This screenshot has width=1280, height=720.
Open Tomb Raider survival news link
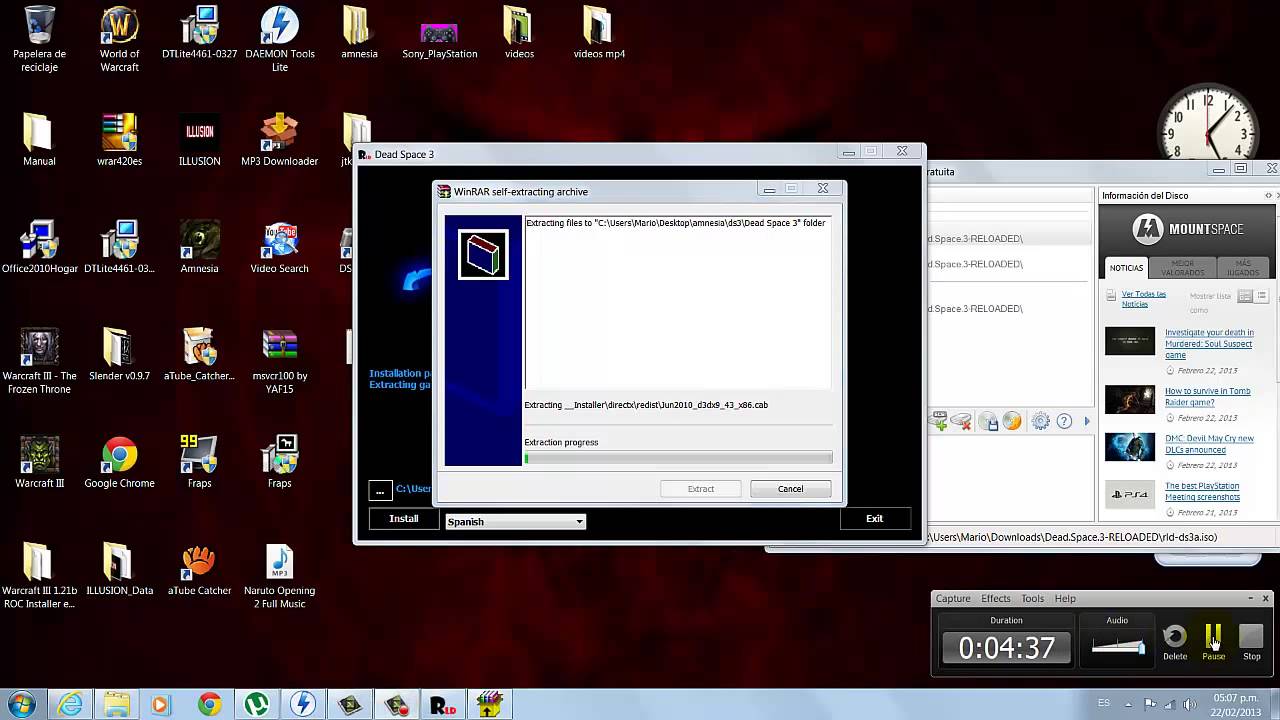(x=1207, y=397)
